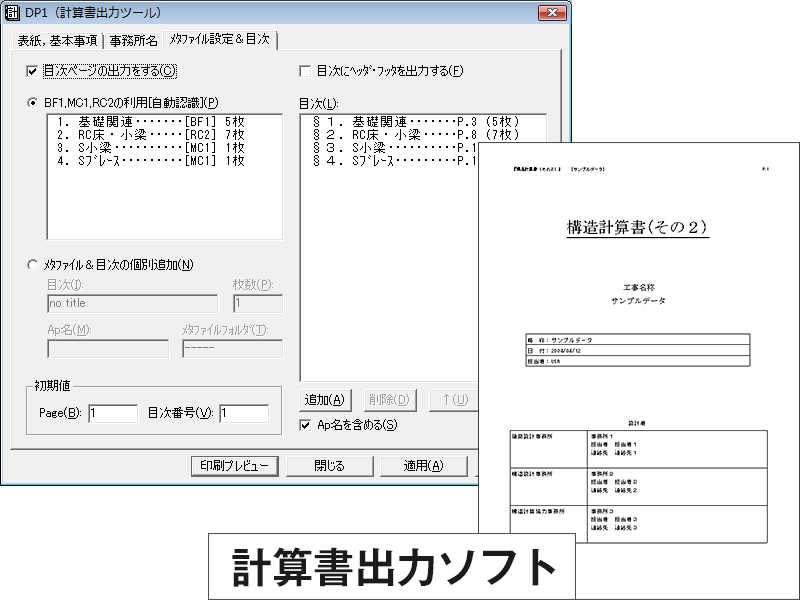Screen dimensions: 800x600
Task: Toggle 目次ページの出力をする checkbox
Action: 33,71
